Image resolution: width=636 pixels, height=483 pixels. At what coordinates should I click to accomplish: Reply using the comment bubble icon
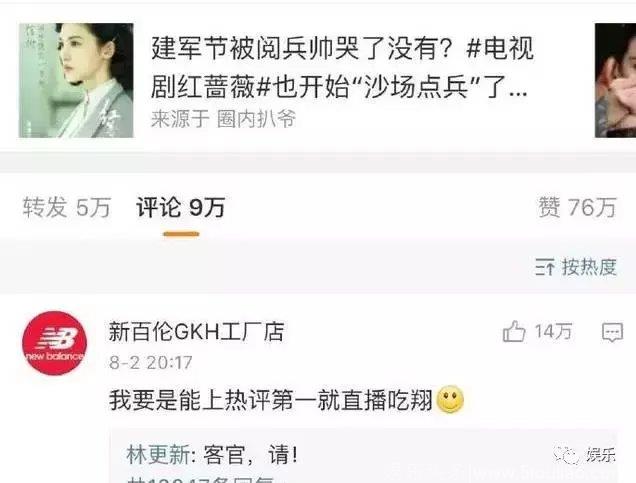(612, 333)
